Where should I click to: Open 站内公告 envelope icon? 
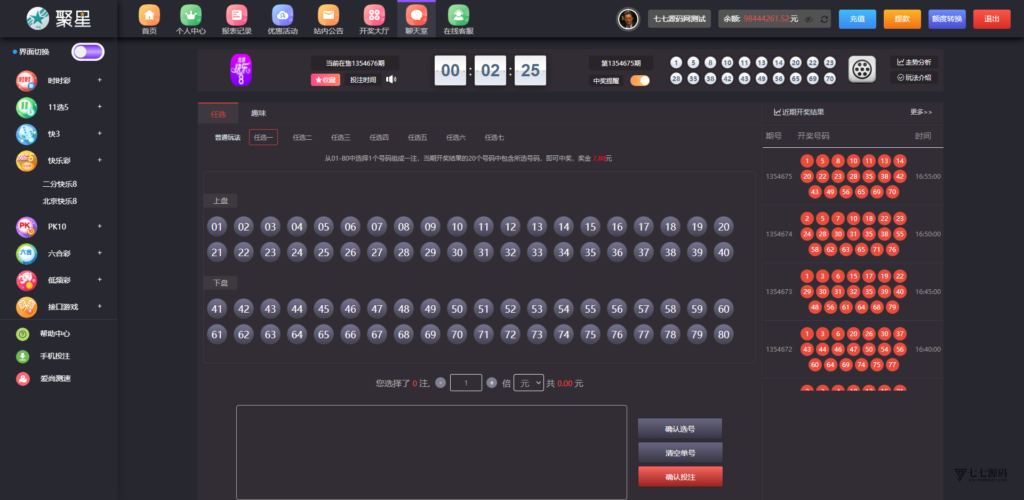(327, 16)
